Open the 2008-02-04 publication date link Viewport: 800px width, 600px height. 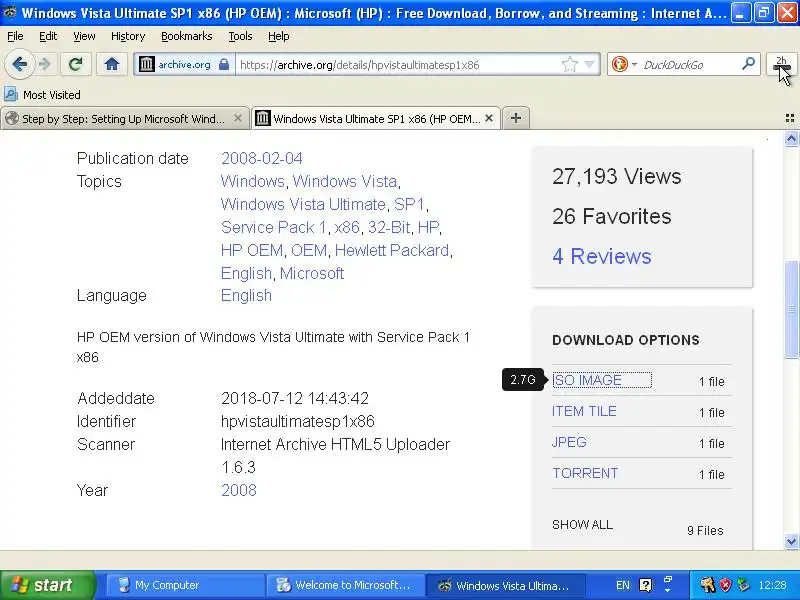coord(262,158)
